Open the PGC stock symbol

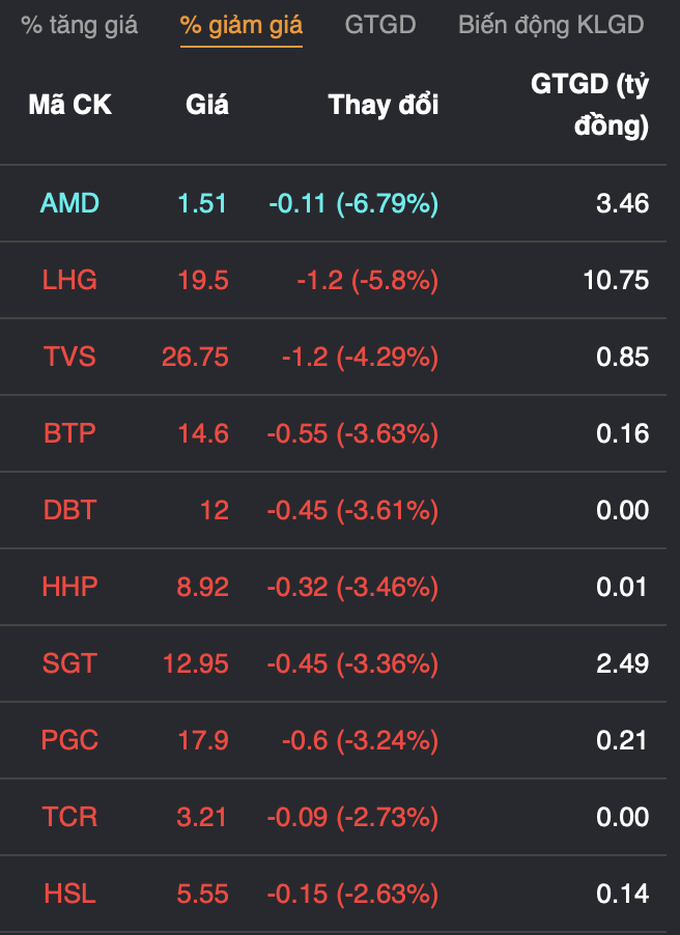tap(70, 740)
